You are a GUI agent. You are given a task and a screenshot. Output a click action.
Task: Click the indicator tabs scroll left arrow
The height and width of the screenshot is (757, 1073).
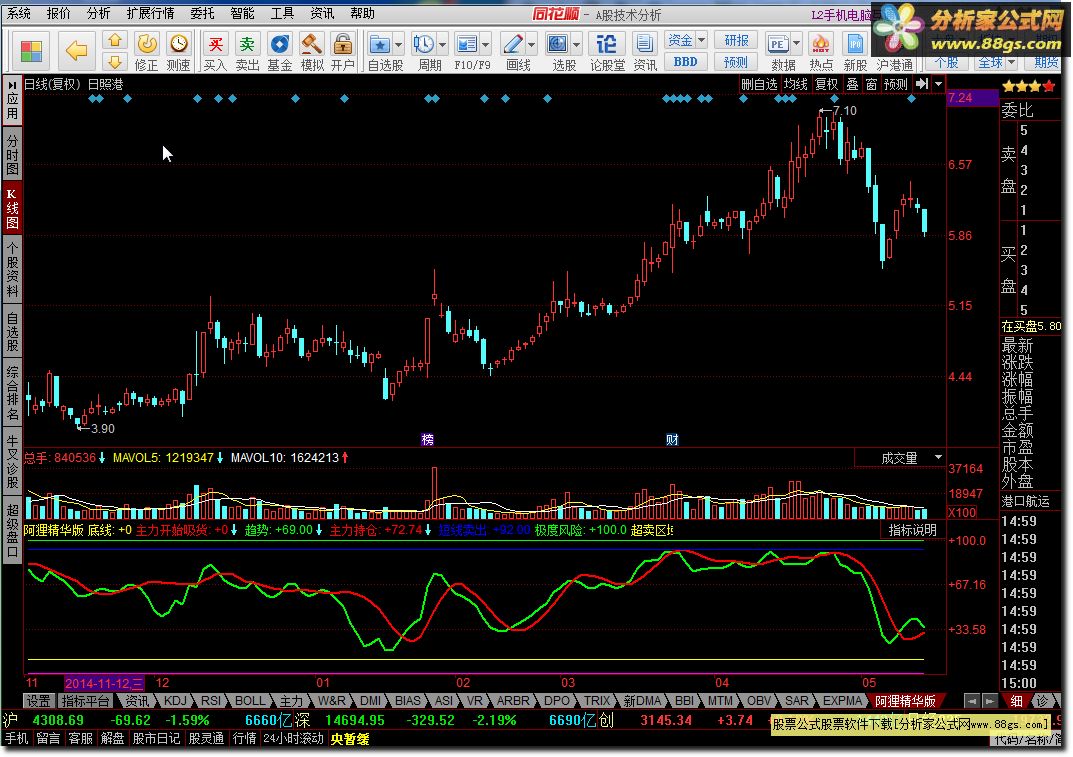point(972,701)
